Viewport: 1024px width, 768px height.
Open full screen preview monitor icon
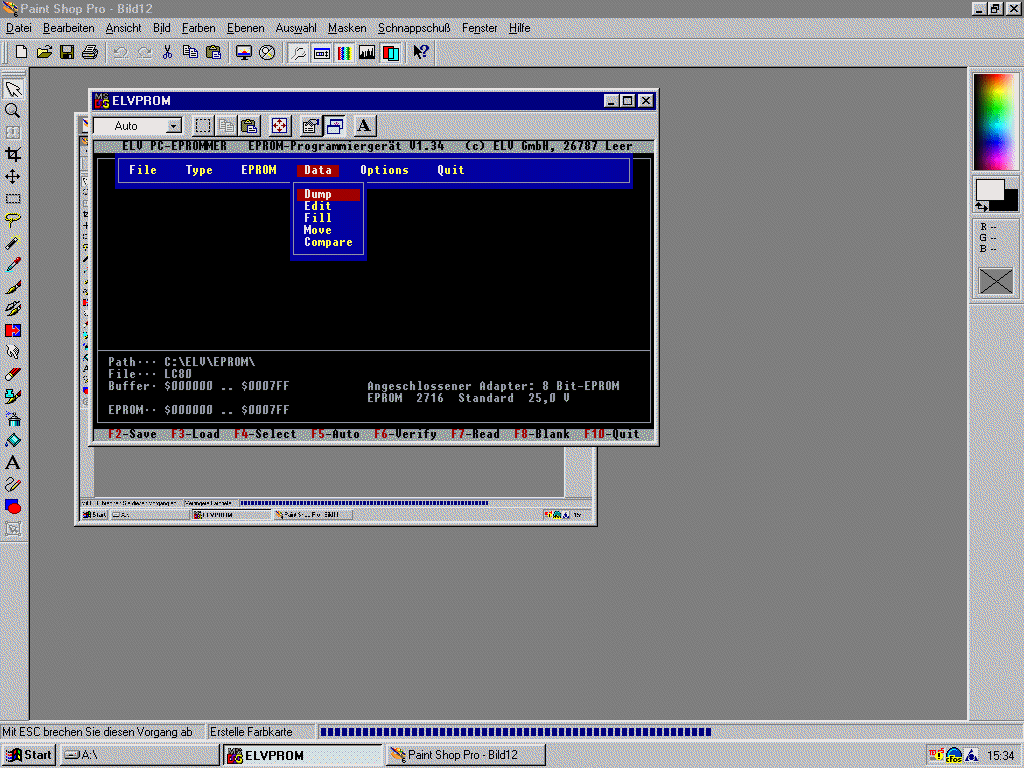244,52
